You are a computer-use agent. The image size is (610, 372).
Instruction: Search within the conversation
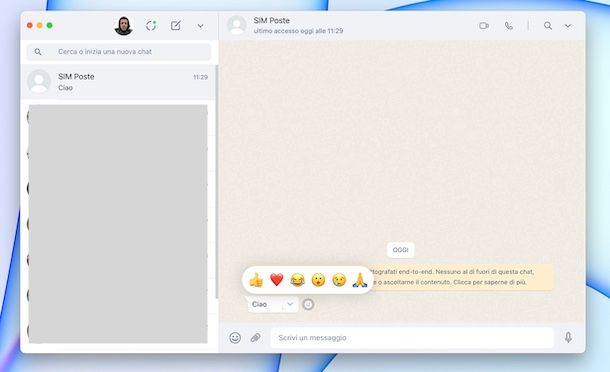[548, 26]
